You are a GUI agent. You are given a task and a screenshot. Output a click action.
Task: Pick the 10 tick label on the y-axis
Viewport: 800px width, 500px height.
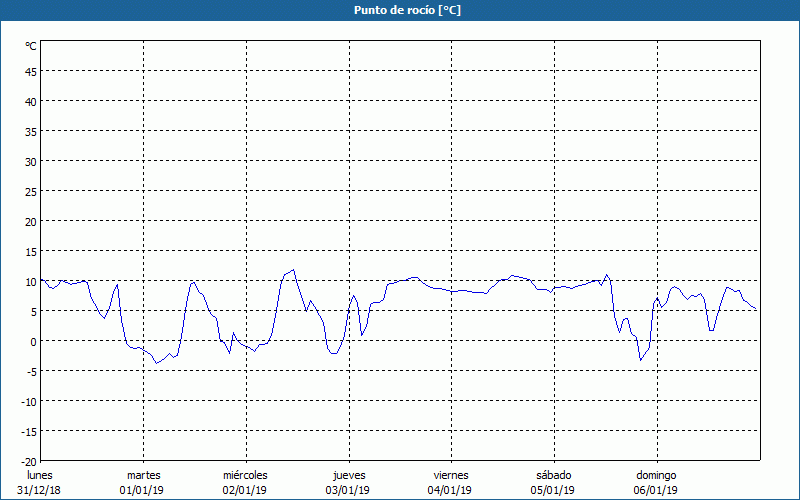pyautogui.click(x=30, y=281)
